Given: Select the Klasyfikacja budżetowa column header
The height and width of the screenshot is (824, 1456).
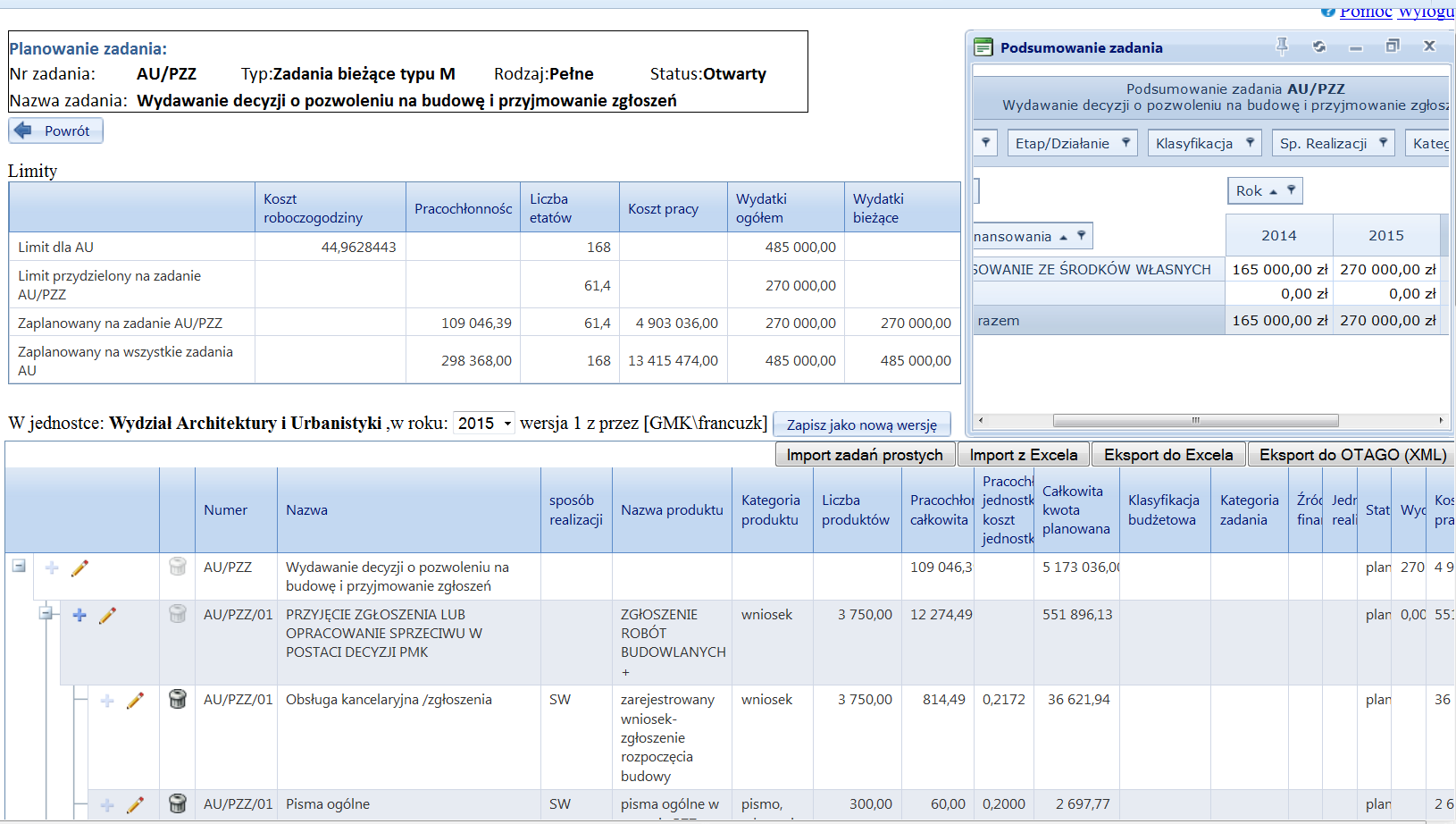Looking at the screenshot, I should pyautogui.click(x=1164, y=509).
